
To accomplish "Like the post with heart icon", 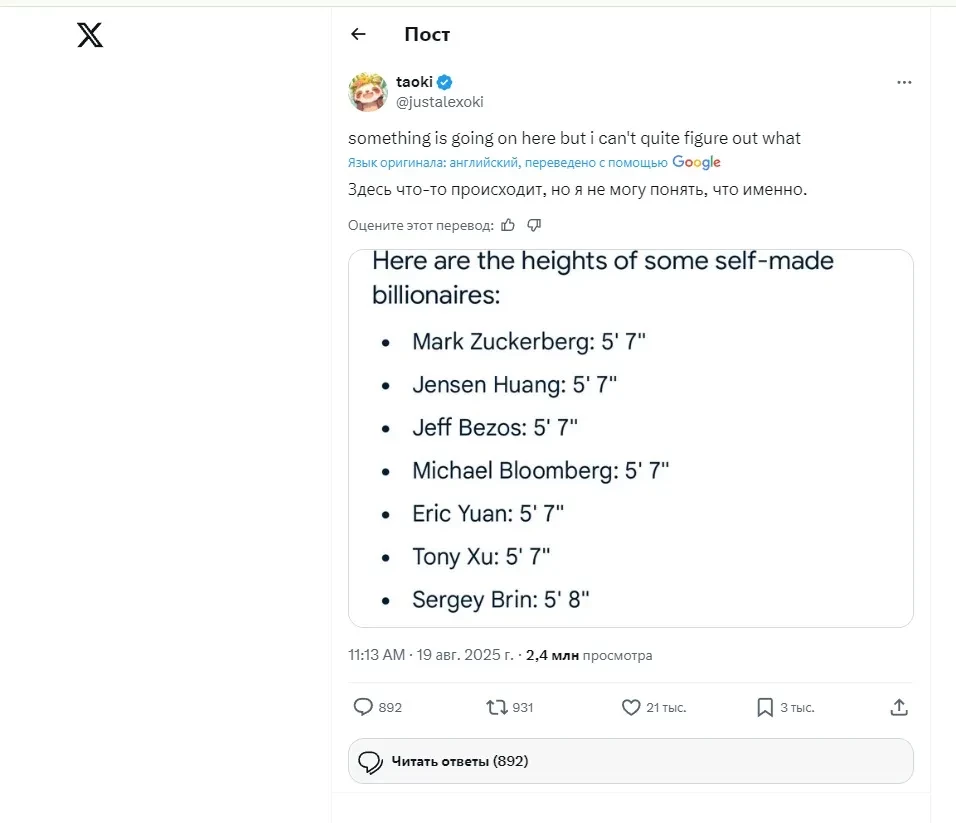I will tap(631, 707).
